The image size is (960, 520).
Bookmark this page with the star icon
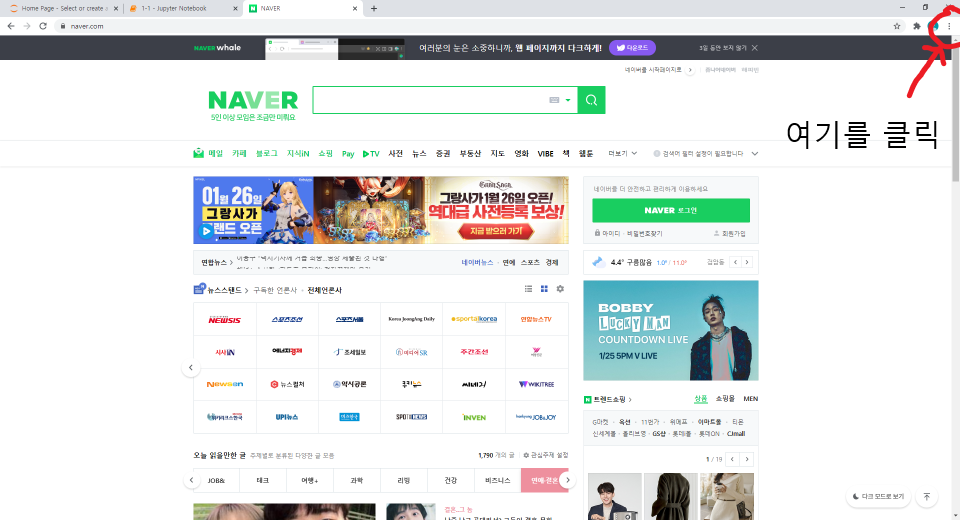click(x=897, y=26)
